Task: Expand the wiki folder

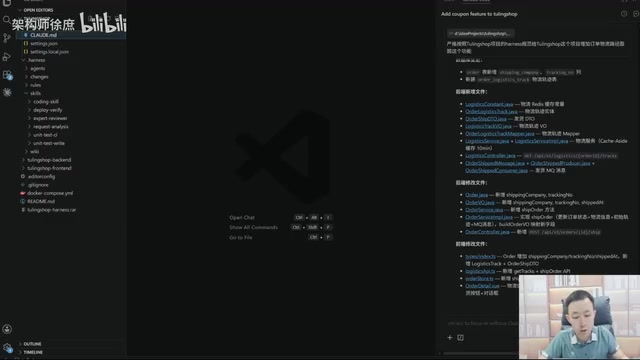Action: point(27,151)
